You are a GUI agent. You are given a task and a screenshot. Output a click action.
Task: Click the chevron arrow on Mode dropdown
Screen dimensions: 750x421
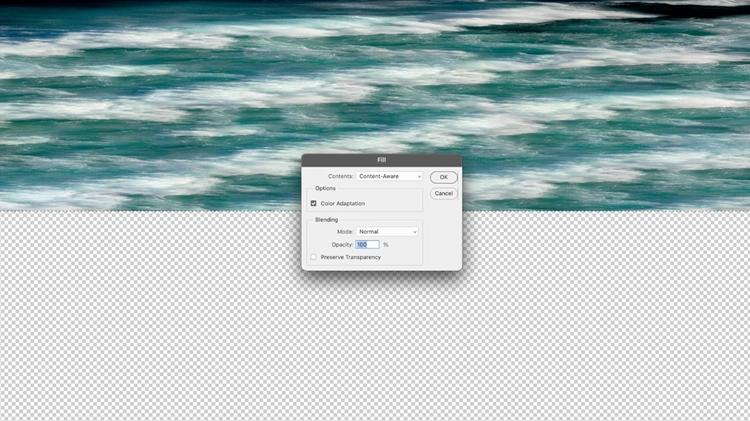(x=414, y=232)
